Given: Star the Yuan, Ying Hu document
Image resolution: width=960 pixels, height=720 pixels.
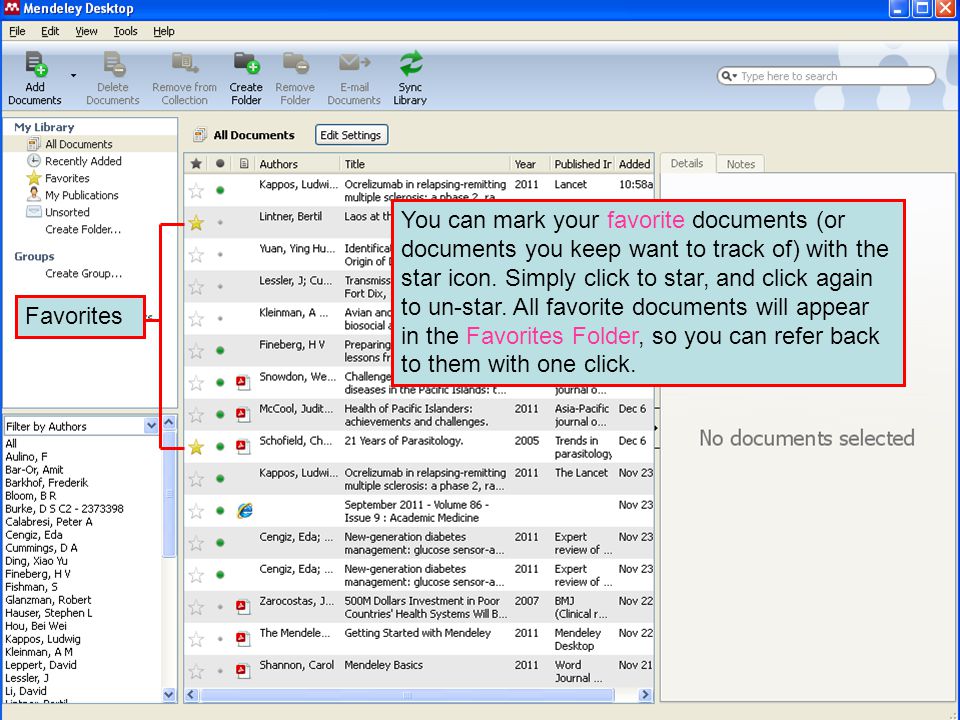Looking at the screenshot, I should pos(196,255).
